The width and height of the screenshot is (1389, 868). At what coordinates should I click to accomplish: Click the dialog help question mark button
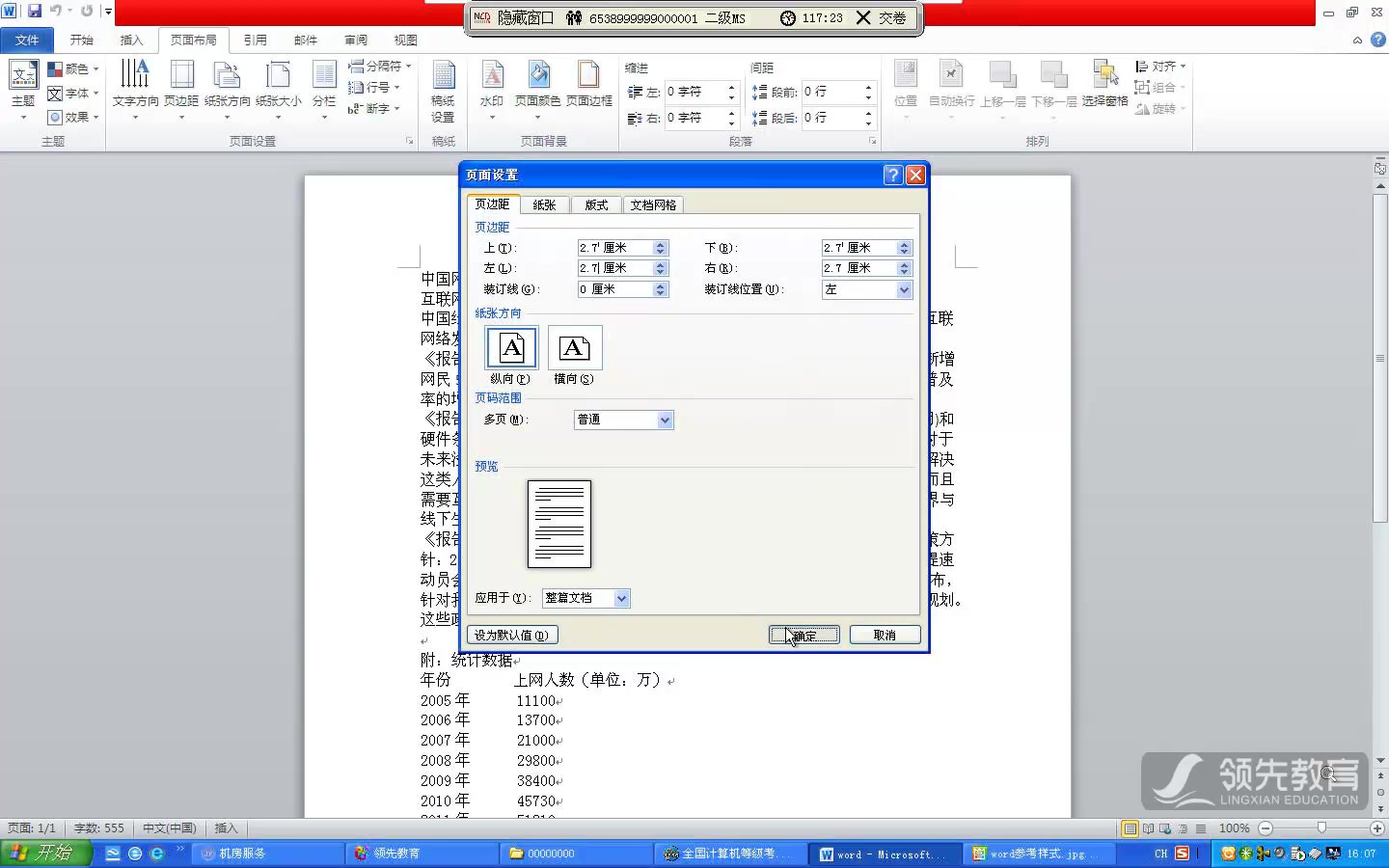coord(893,175)
